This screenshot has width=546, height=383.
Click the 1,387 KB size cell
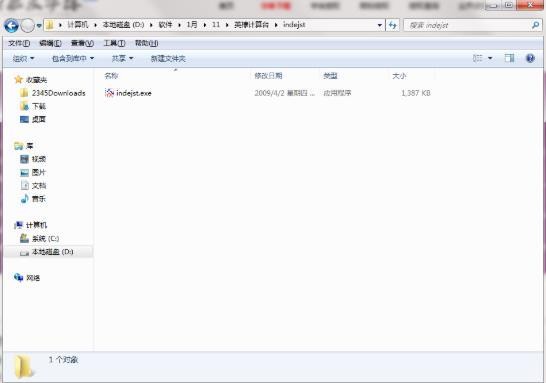pyautogui.click(x=416, y=93)
